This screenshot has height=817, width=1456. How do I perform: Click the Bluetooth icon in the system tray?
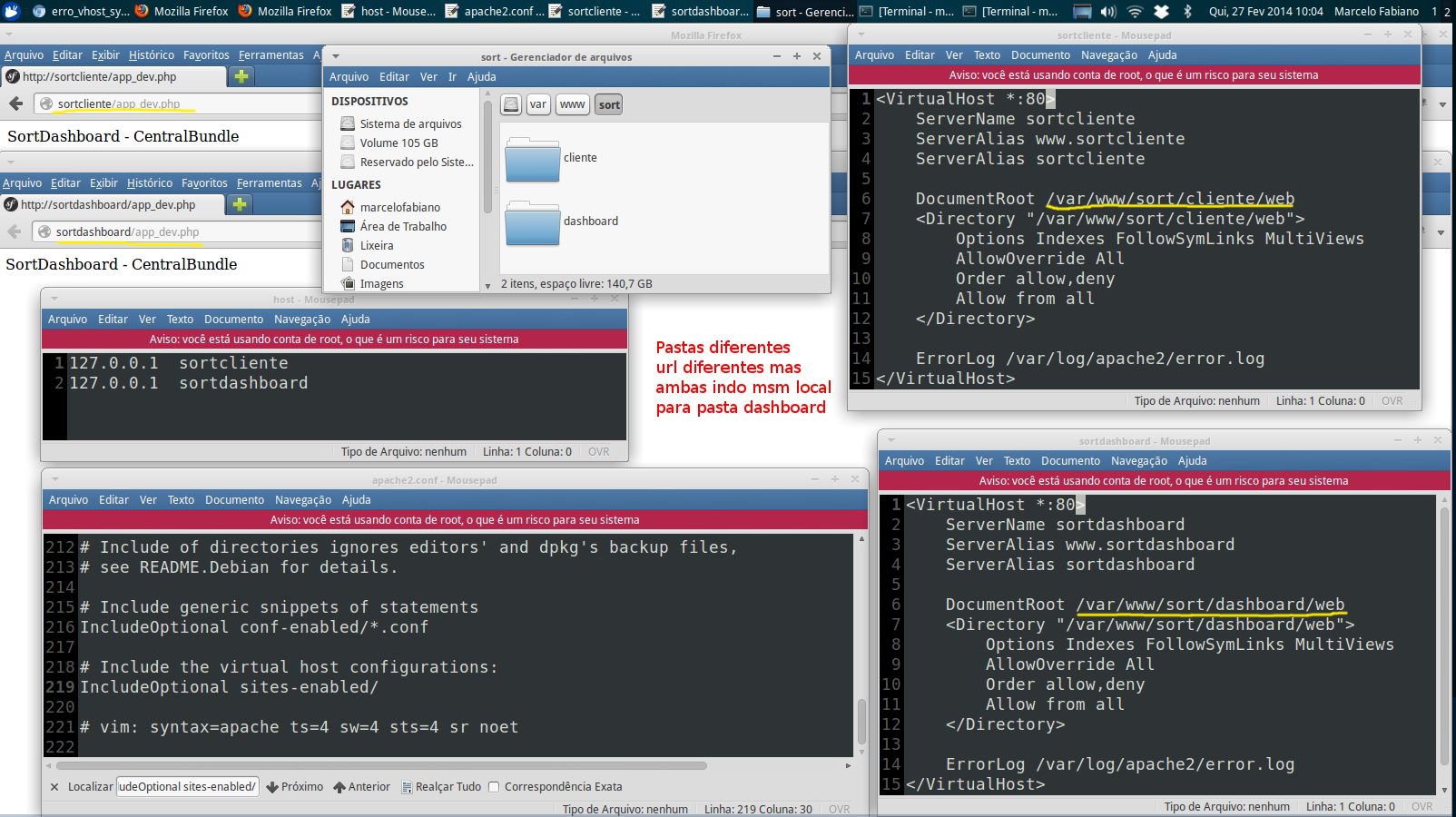(1187, 11)
